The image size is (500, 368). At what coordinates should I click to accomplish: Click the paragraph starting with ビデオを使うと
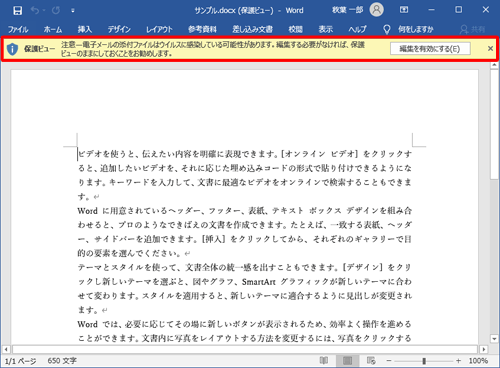click(245, 175)
